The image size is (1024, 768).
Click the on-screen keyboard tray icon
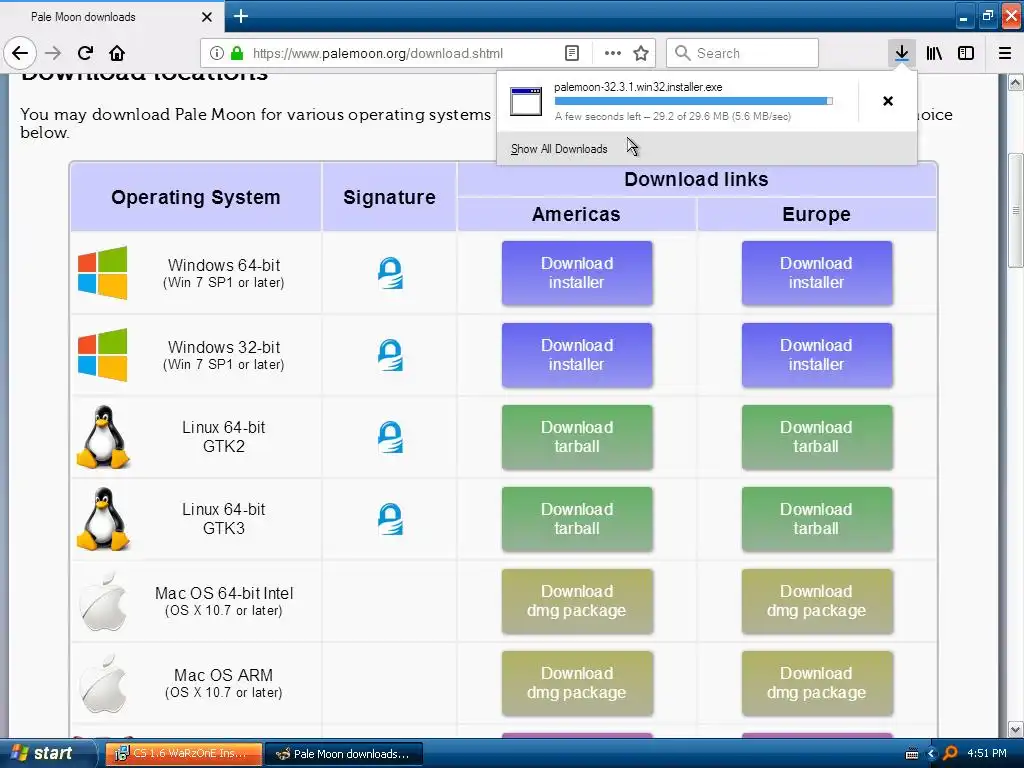(912, 754)
